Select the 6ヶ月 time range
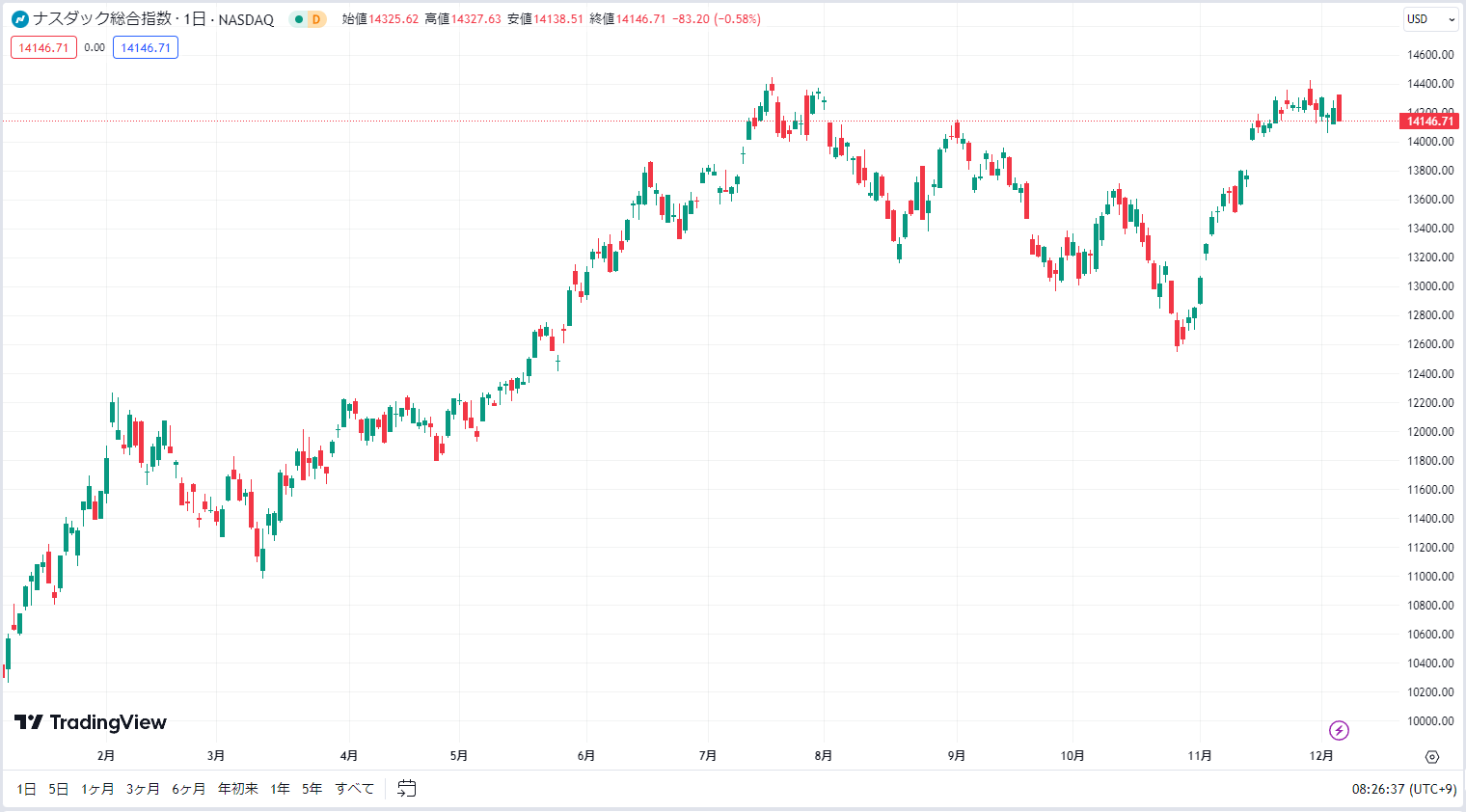The width and height of the screenshot is (1466, 812). tap(189, 789)
